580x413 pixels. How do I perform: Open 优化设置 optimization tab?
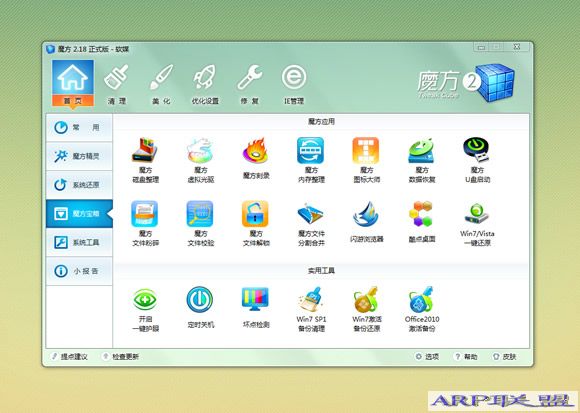205,84
